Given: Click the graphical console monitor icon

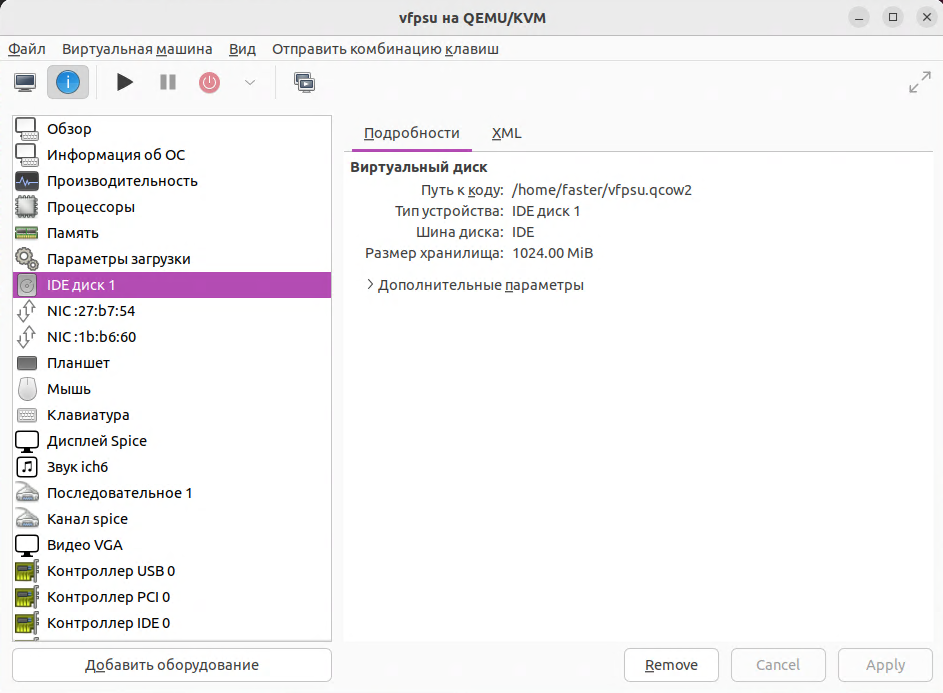Looking at the screenshot, I should click(x=25, y=82).
